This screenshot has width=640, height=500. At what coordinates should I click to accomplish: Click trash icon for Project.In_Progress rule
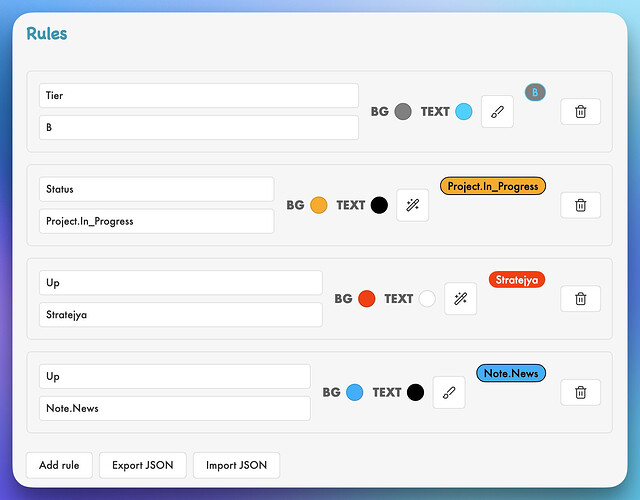tap(580, 205)
